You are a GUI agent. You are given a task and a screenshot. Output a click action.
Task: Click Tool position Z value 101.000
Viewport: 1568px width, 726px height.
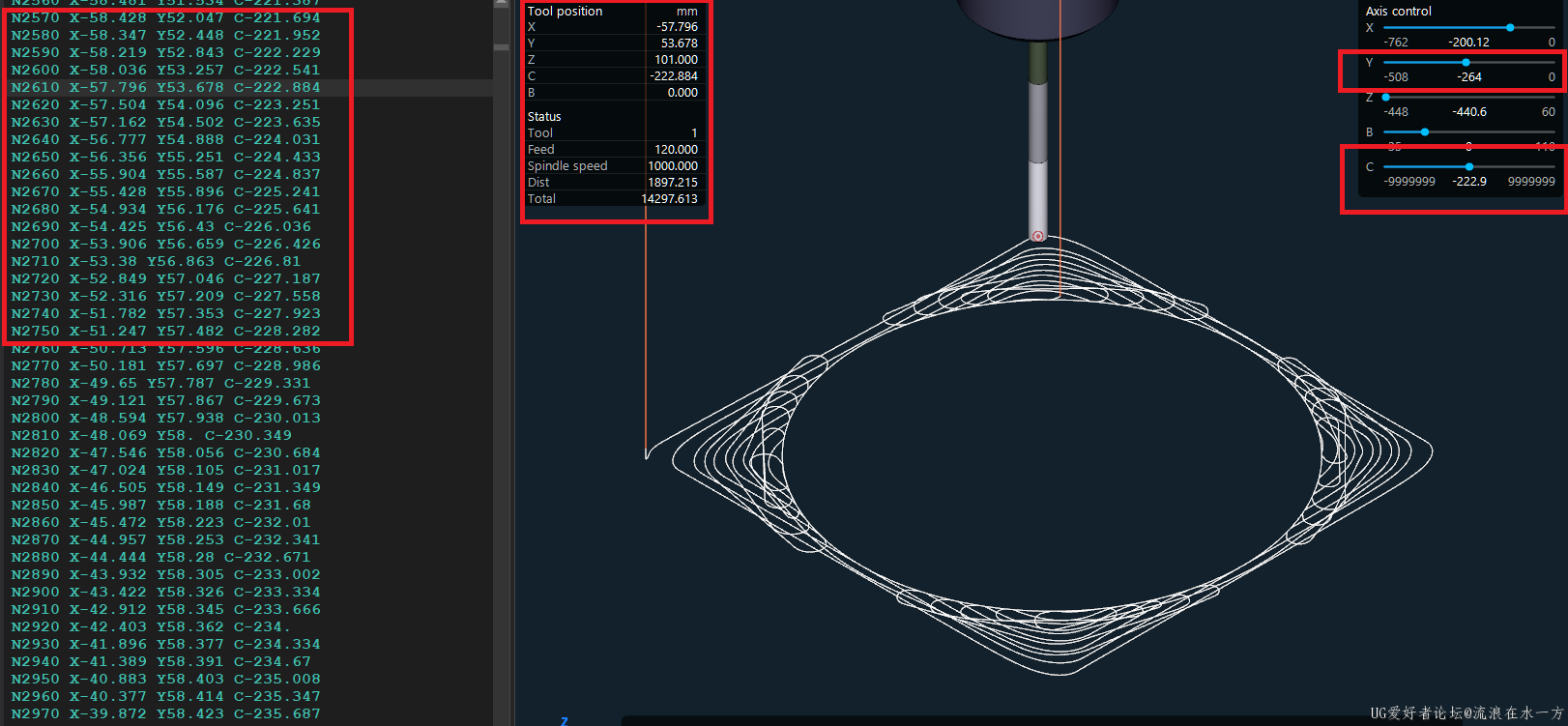click(677, 60)
